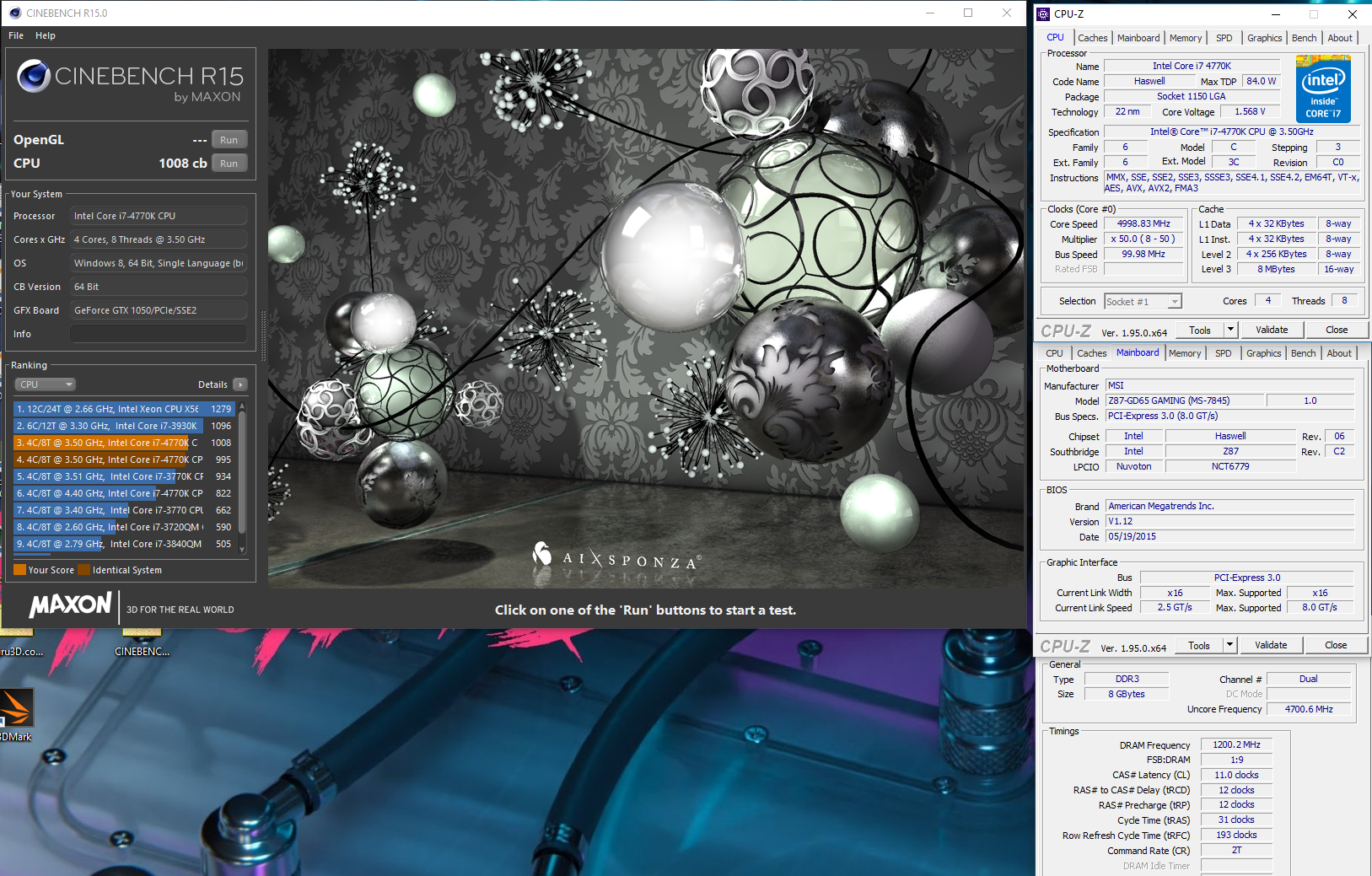This screenshot has width=1372, height=876.
Task: Select ranking row i7-3770K score 934
Action: [x=124, y=476]
